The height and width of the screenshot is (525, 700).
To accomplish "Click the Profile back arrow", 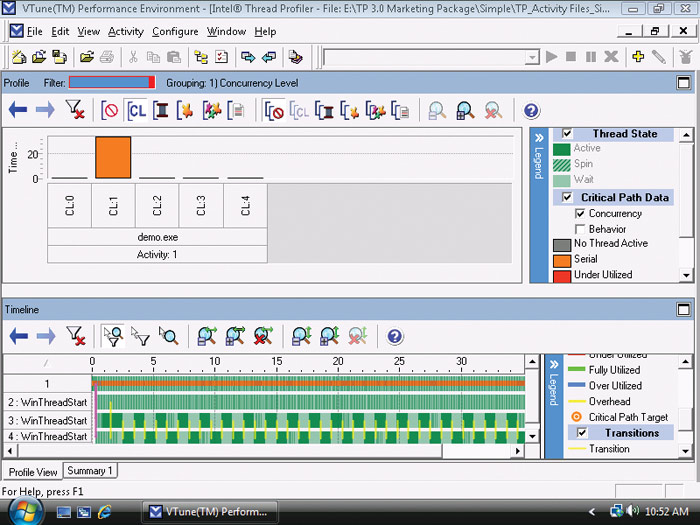I will tap(18, 110).
